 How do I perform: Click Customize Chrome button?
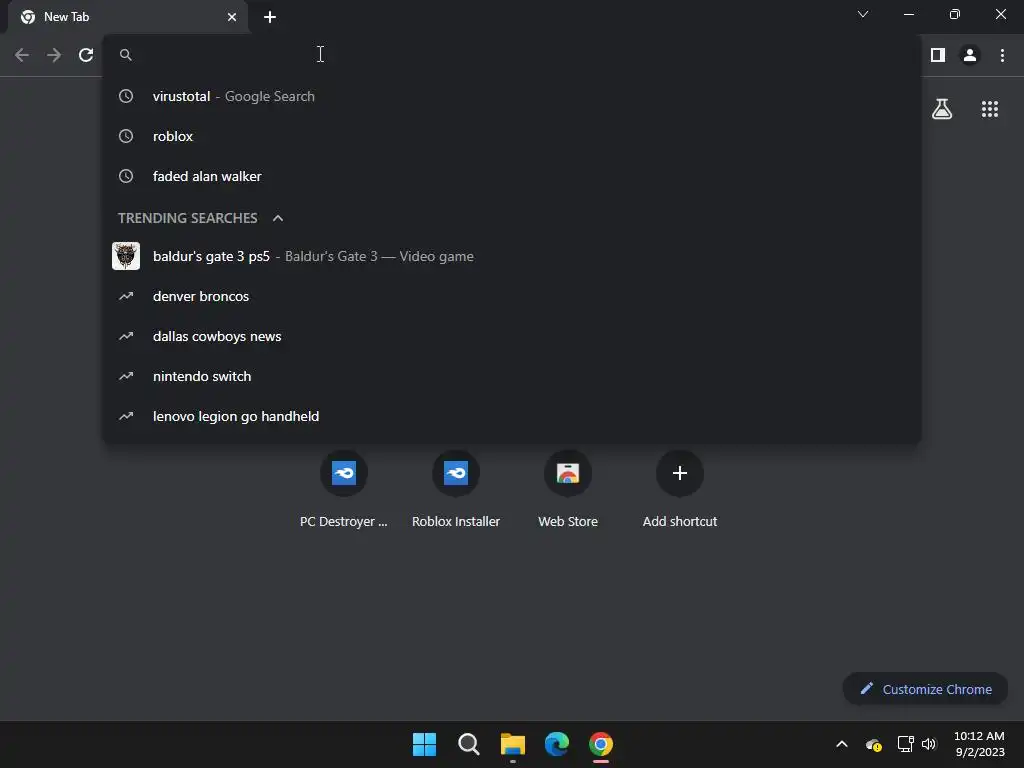pos(925,689)
